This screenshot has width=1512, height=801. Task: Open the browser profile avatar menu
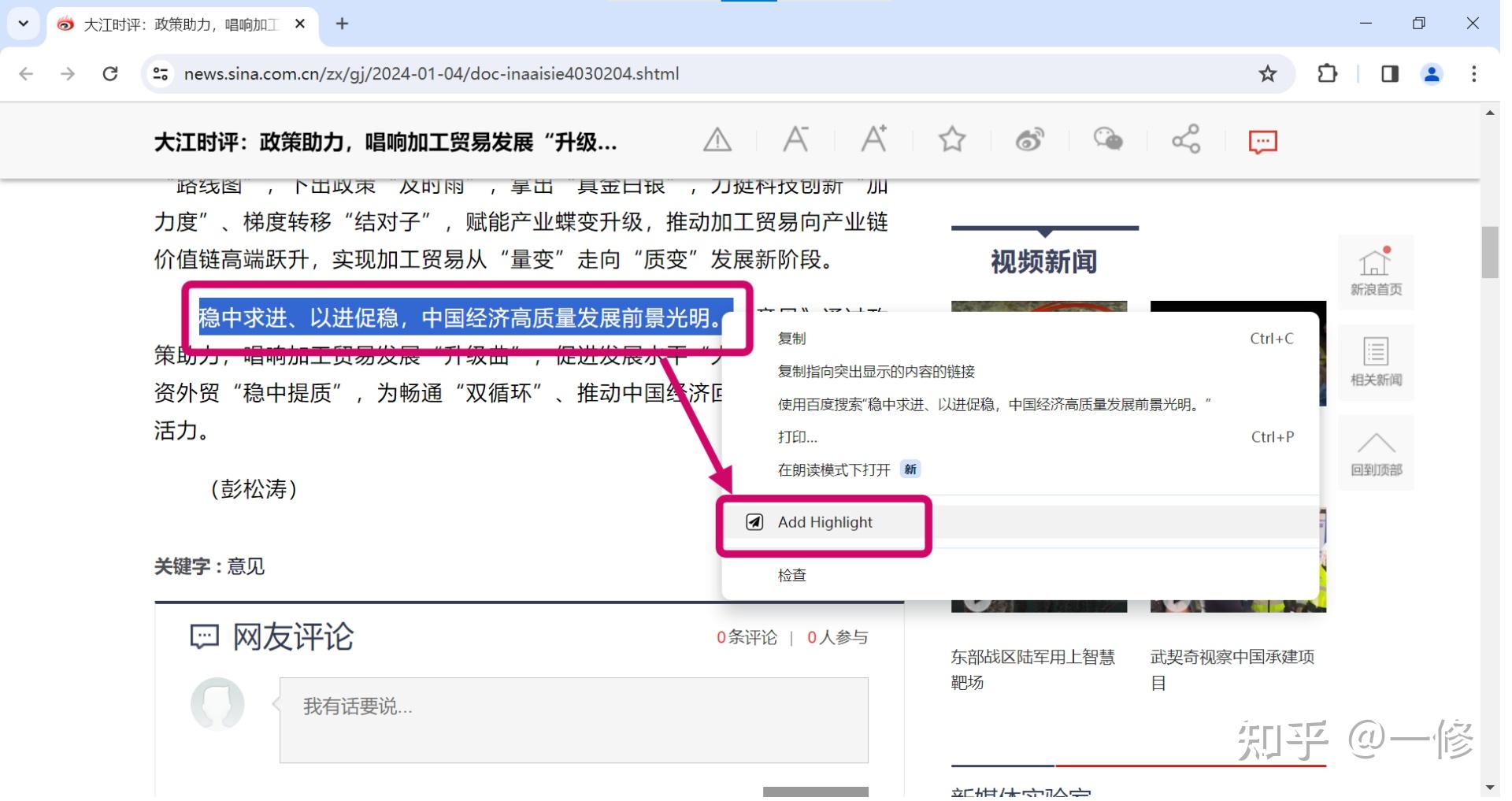tap(1432, 73)
